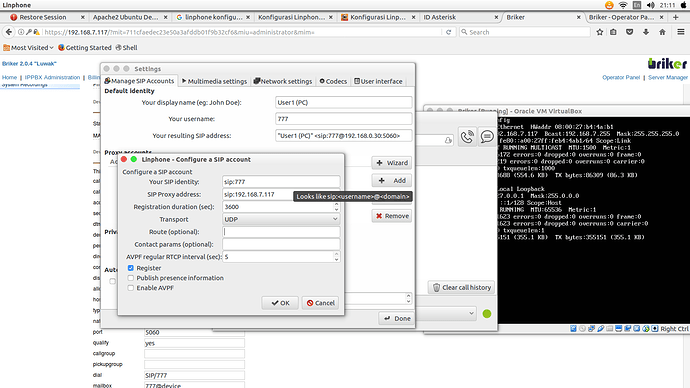690x388 pixels.
Task: Open the Operator Panel link
Action: click(621, 77)
